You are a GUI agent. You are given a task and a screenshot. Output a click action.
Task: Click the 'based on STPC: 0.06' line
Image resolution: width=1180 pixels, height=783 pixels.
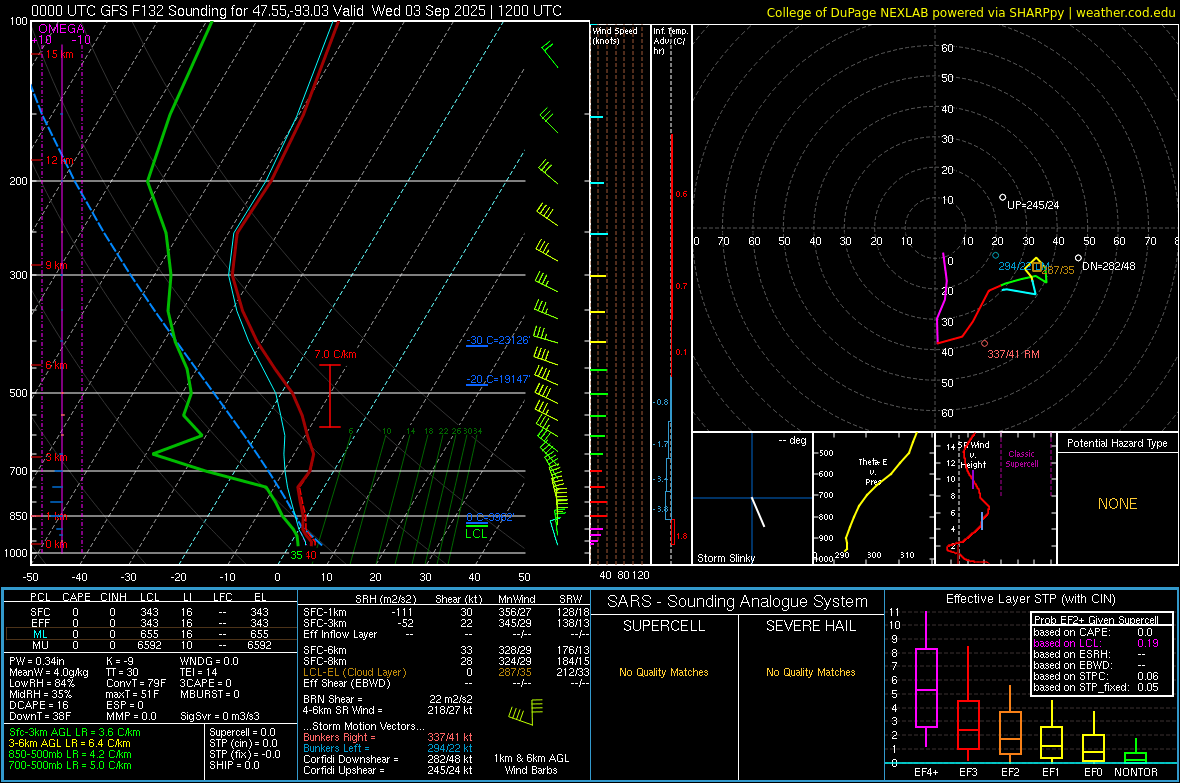coord(1096,676)
